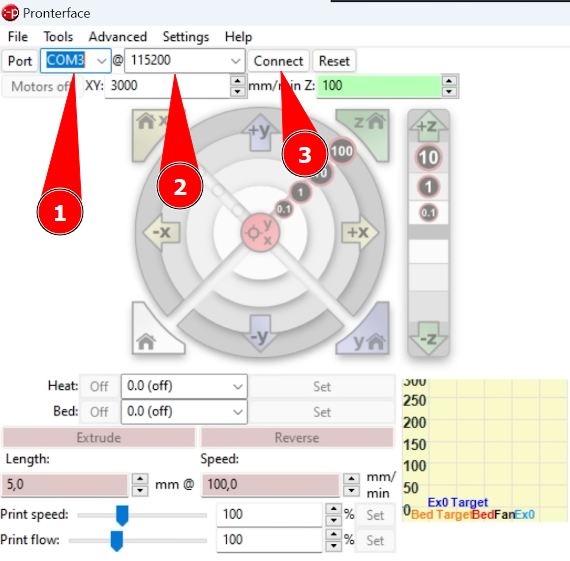
Task: Click the extrude Speed field
Action: pos(270,485)
